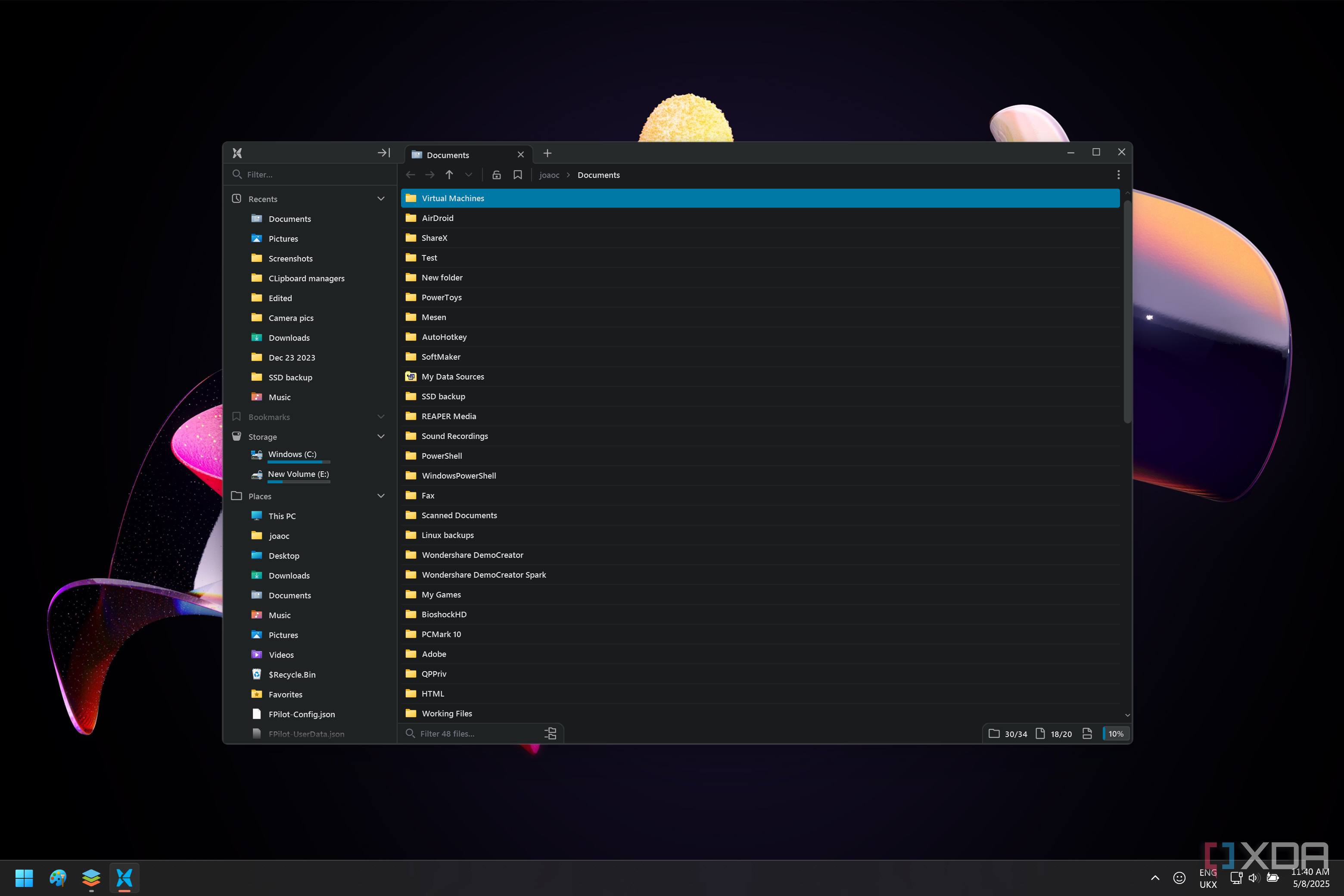
Task: Collapse the Places section
Action: pos(381,496)
